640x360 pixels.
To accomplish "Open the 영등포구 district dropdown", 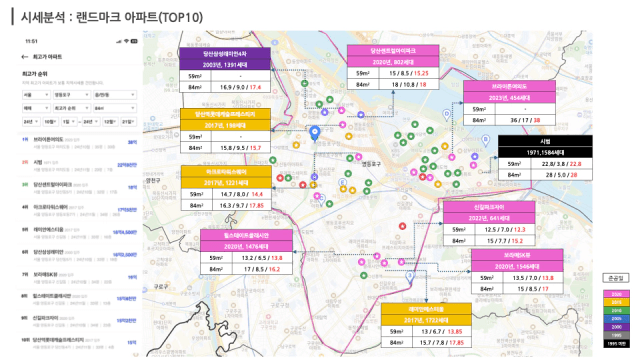I will 72,95.
